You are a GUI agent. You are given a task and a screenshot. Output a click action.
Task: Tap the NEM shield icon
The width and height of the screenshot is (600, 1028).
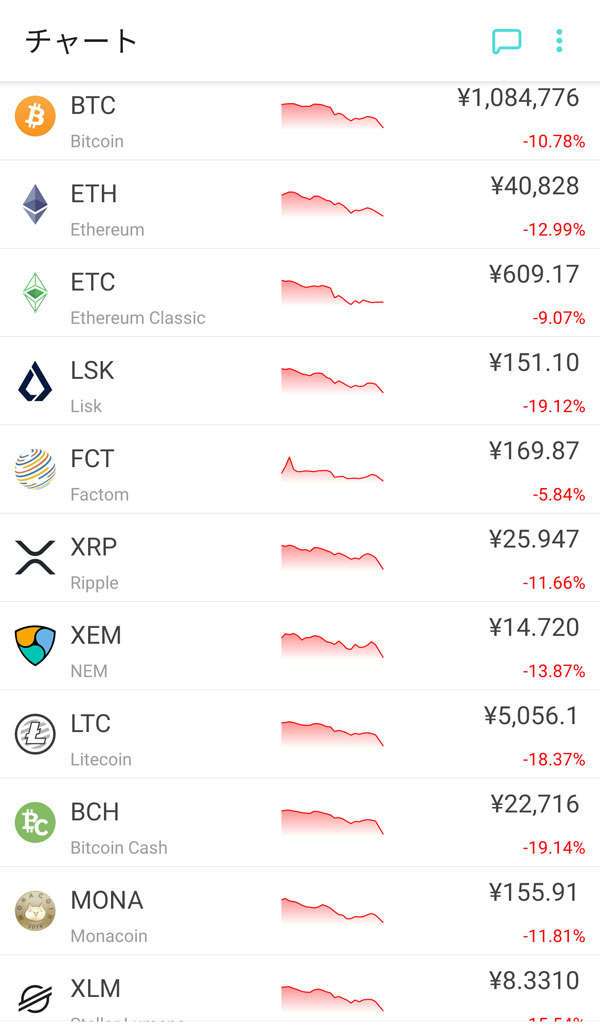click(35, 645)
